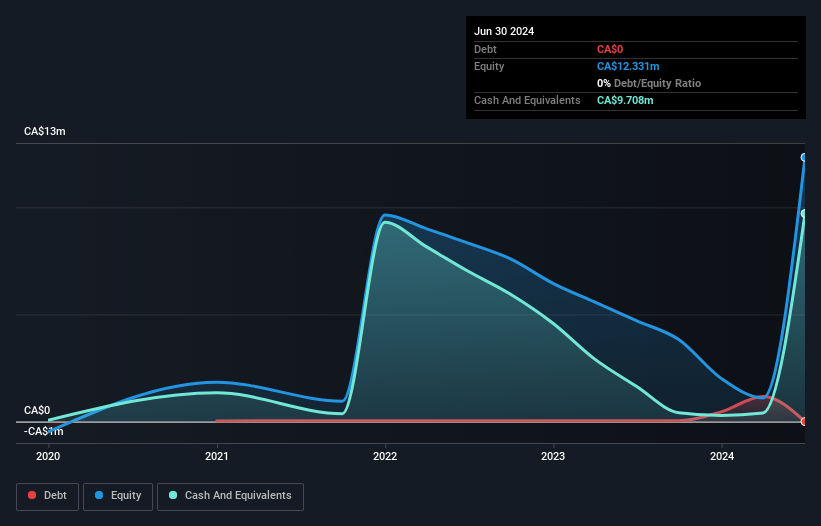
Task: Click the red Debt legend dot
Action: (32, 495)
